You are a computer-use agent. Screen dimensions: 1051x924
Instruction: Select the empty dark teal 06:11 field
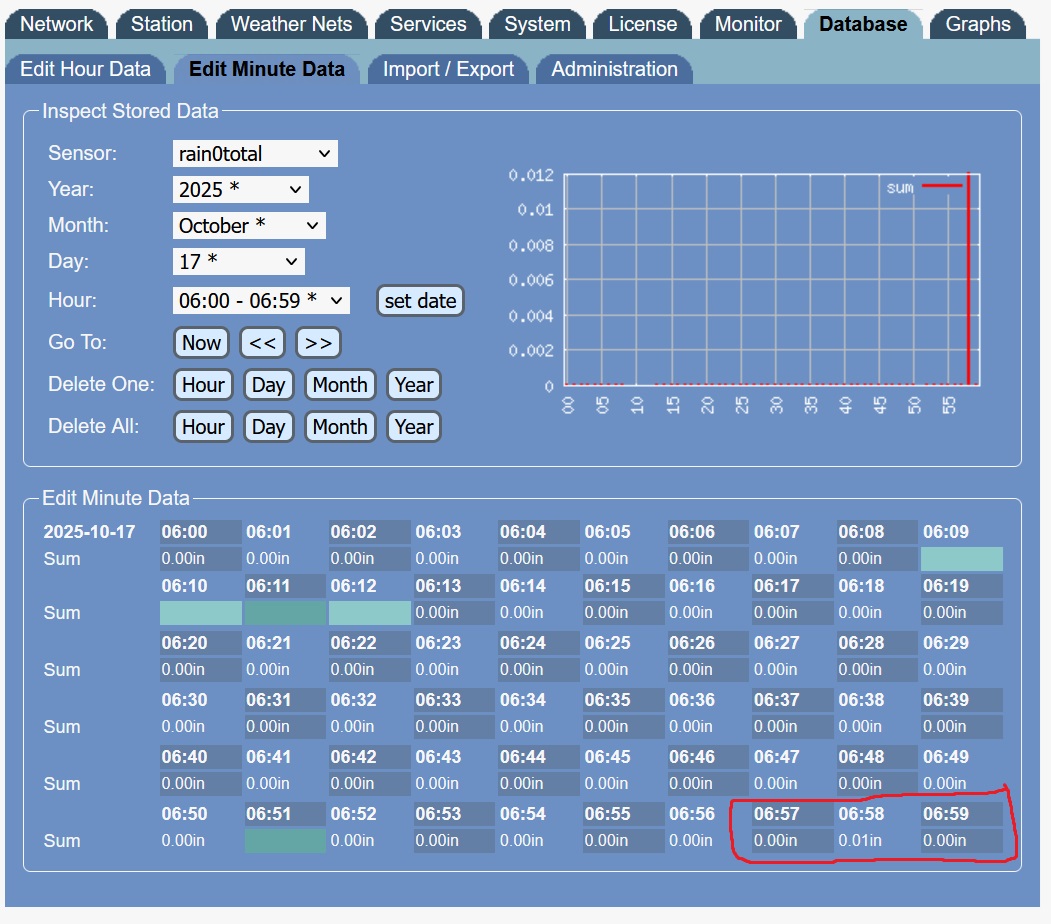pyautogui.click(x=285, y=613)
